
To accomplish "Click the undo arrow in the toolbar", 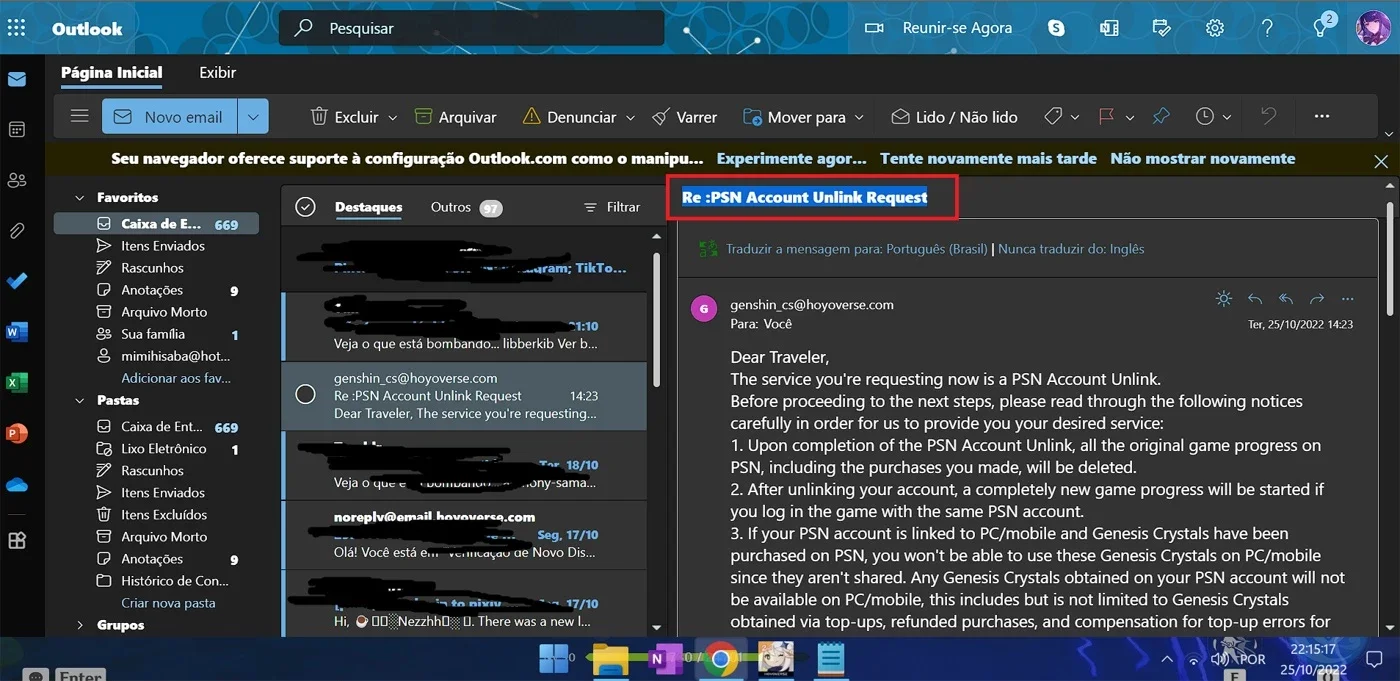I will pos(1269,117).
